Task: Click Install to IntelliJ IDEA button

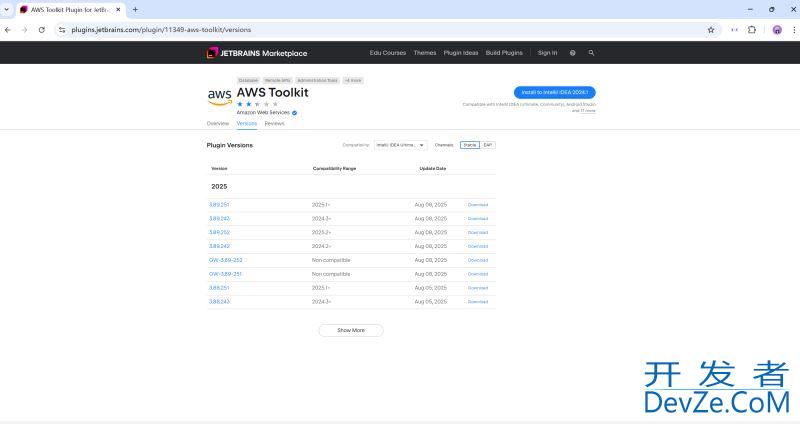Action: [x=555, y=92]
